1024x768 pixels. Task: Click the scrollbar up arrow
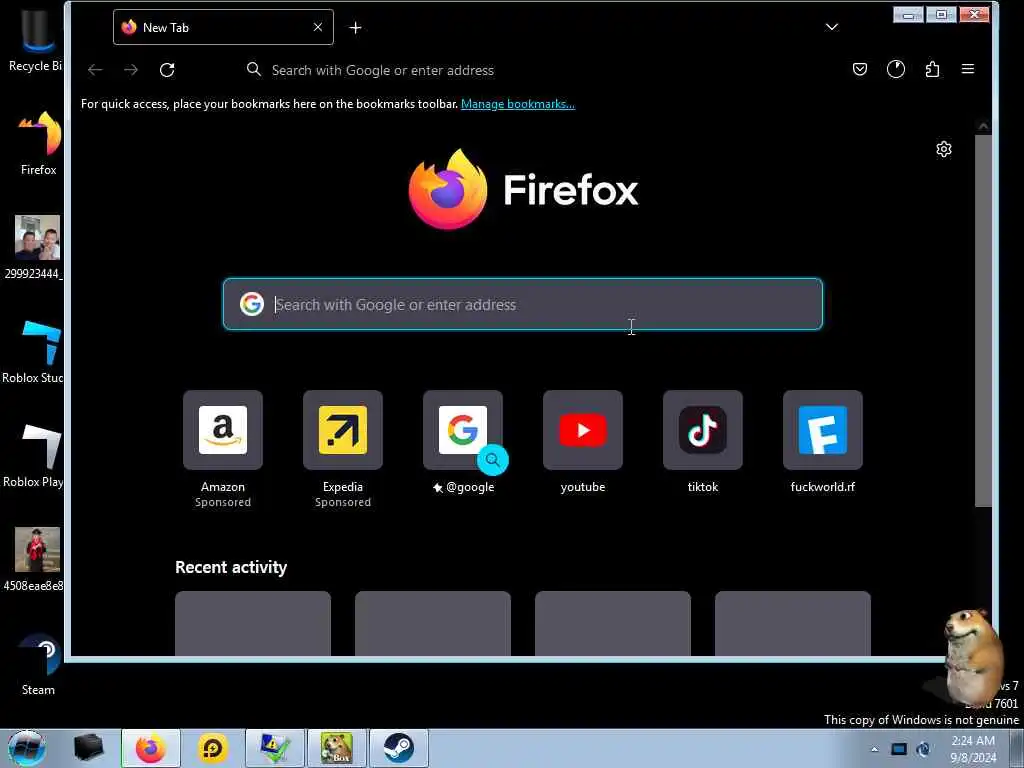tap(983, 126)
